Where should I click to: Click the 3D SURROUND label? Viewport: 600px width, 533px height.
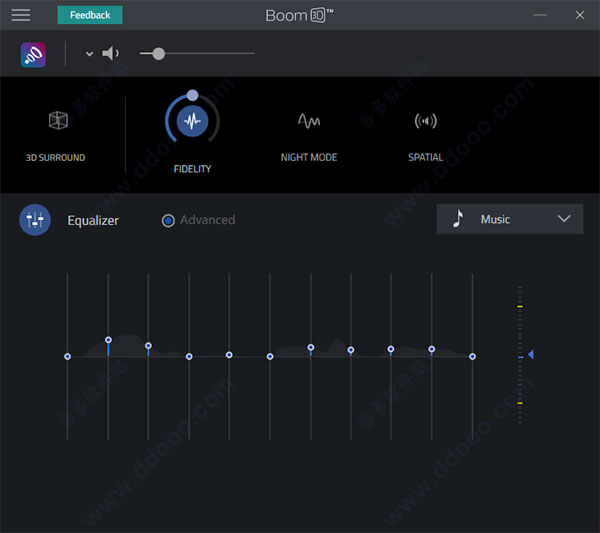pyautogui.click(x=55, y=157)
